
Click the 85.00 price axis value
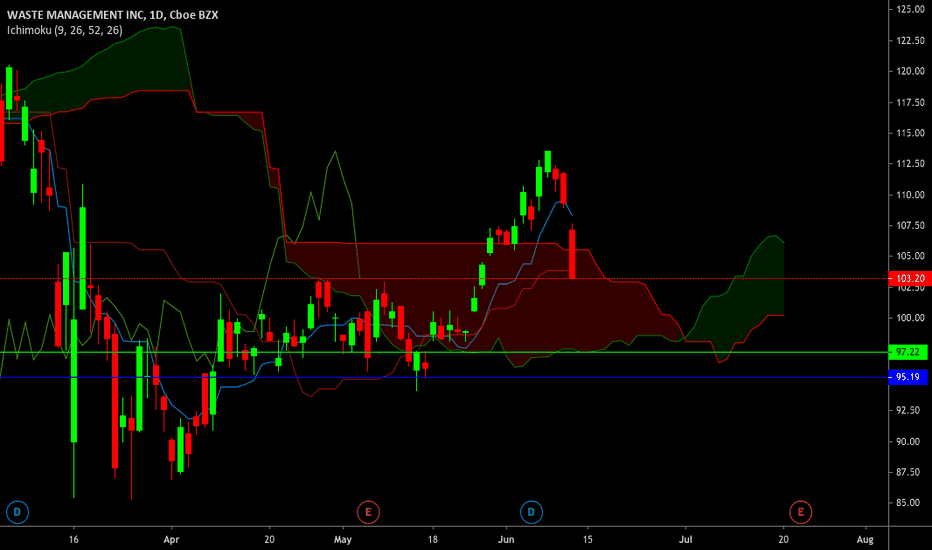pos(910,502)
